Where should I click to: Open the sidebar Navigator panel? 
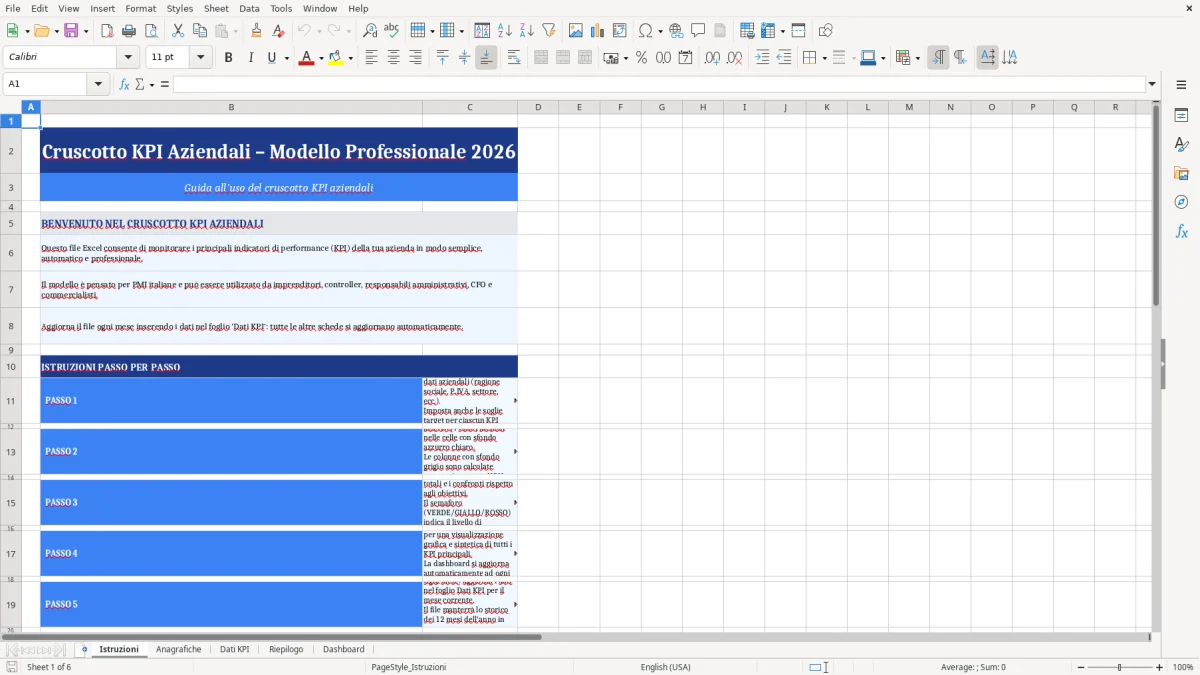pyautogui.click(x=1181, y=202)
